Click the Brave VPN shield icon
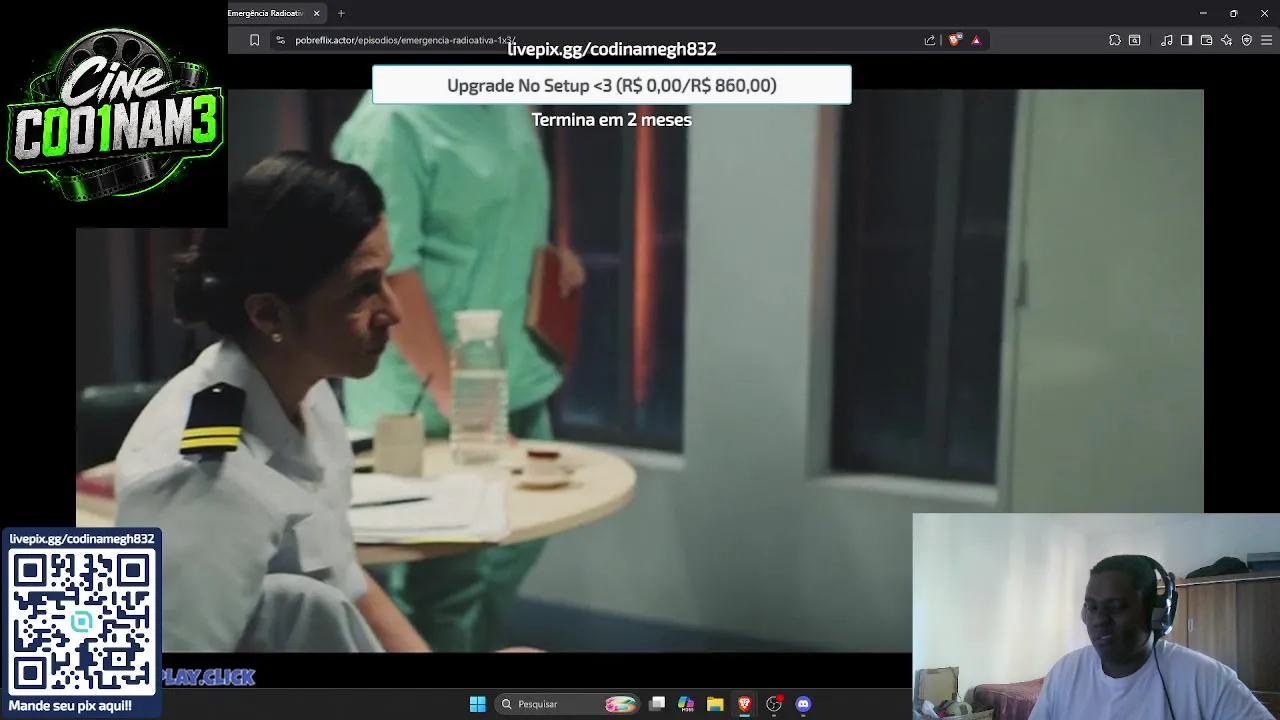The height and width of the screenshot is (720, 1280). [1246, 40]
